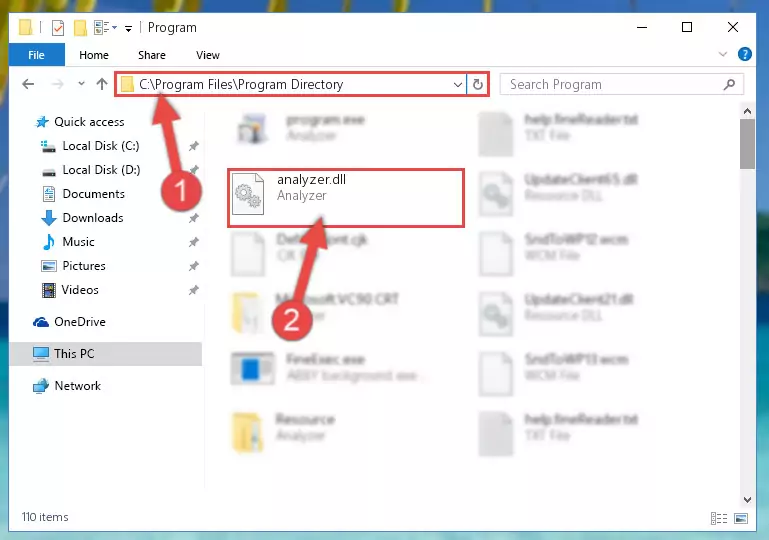Open the recent locations dropdown
The height and width of the screenshot is (540, 769).
[x=81, y=84]
